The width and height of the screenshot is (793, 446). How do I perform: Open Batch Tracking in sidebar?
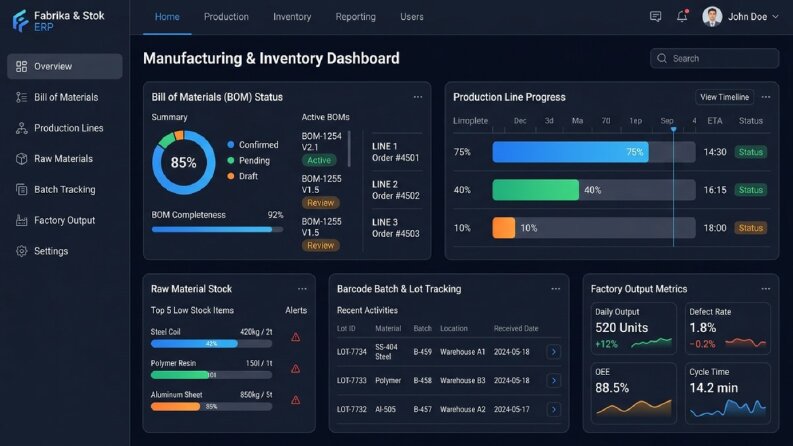tap(65, 190)
